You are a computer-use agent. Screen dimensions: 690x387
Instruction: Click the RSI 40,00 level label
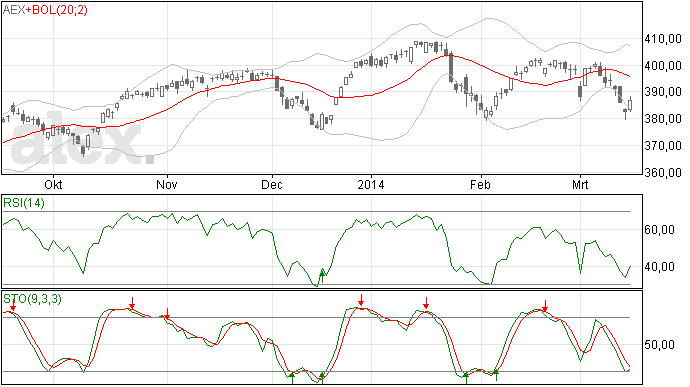click(659, 267)
